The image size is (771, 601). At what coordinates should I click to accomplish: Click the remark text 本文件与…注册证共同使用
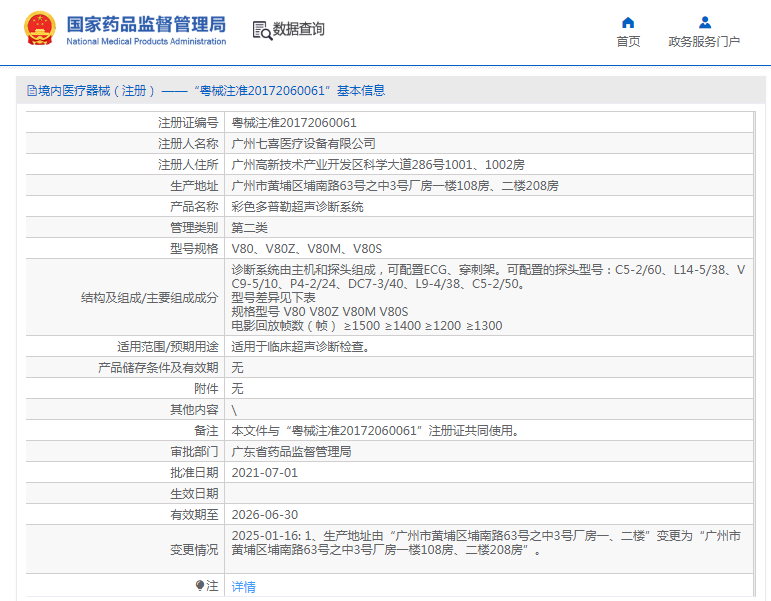376,431
